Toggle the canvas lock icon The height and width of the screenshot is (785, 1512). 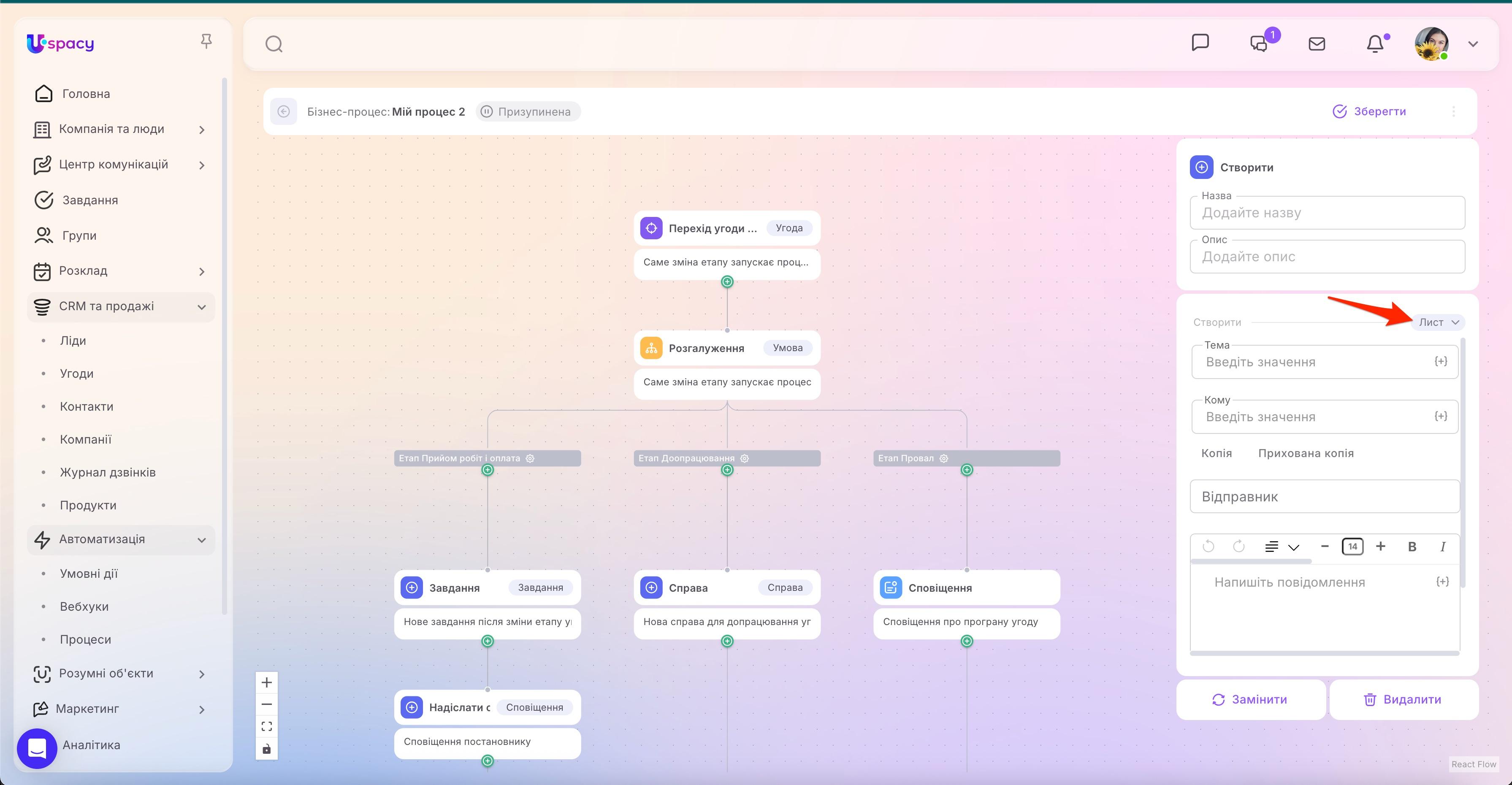266,749
